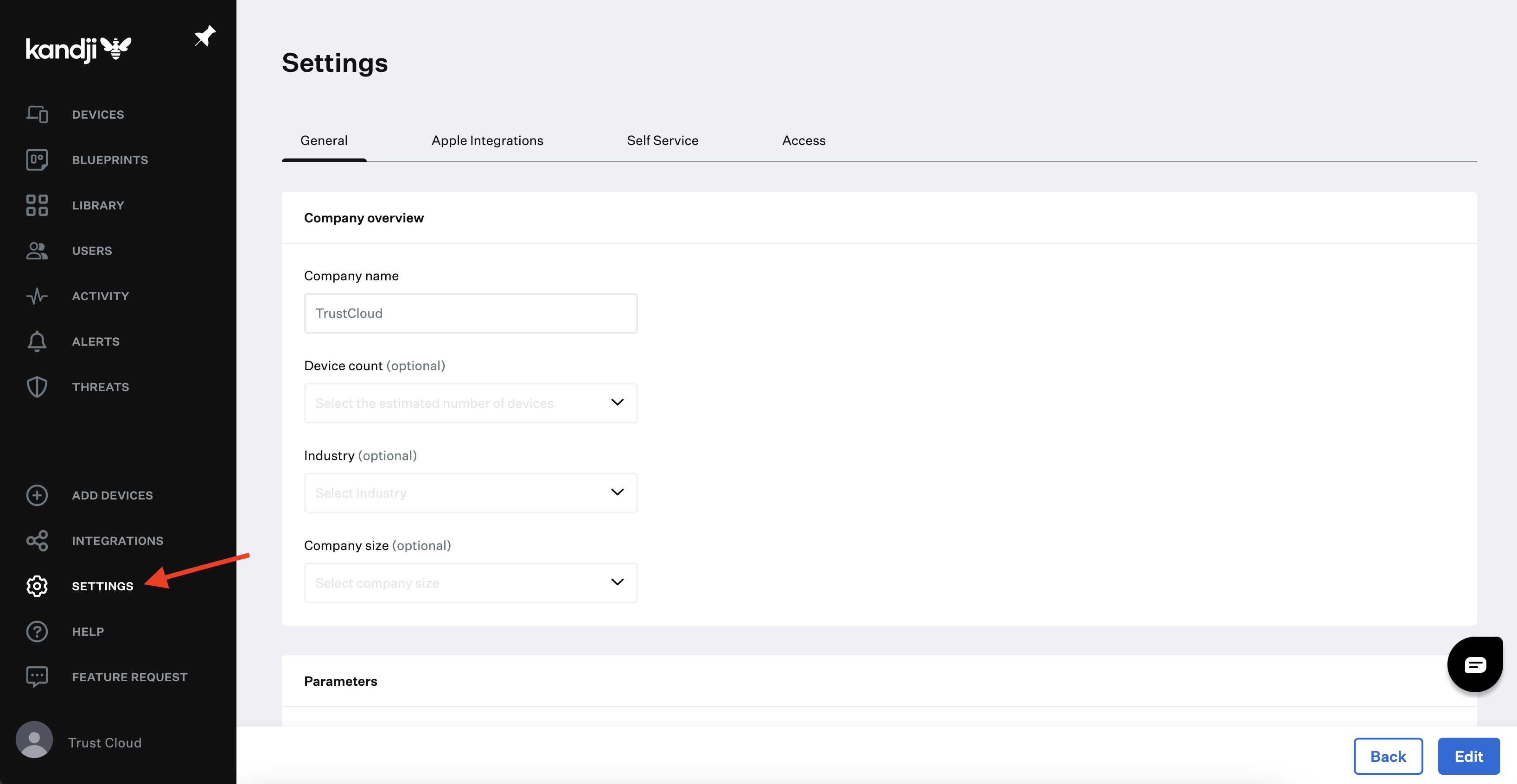Switch to Apple Integrations tab
Viewport: 1517px width, 784px height.
(487, 141)
